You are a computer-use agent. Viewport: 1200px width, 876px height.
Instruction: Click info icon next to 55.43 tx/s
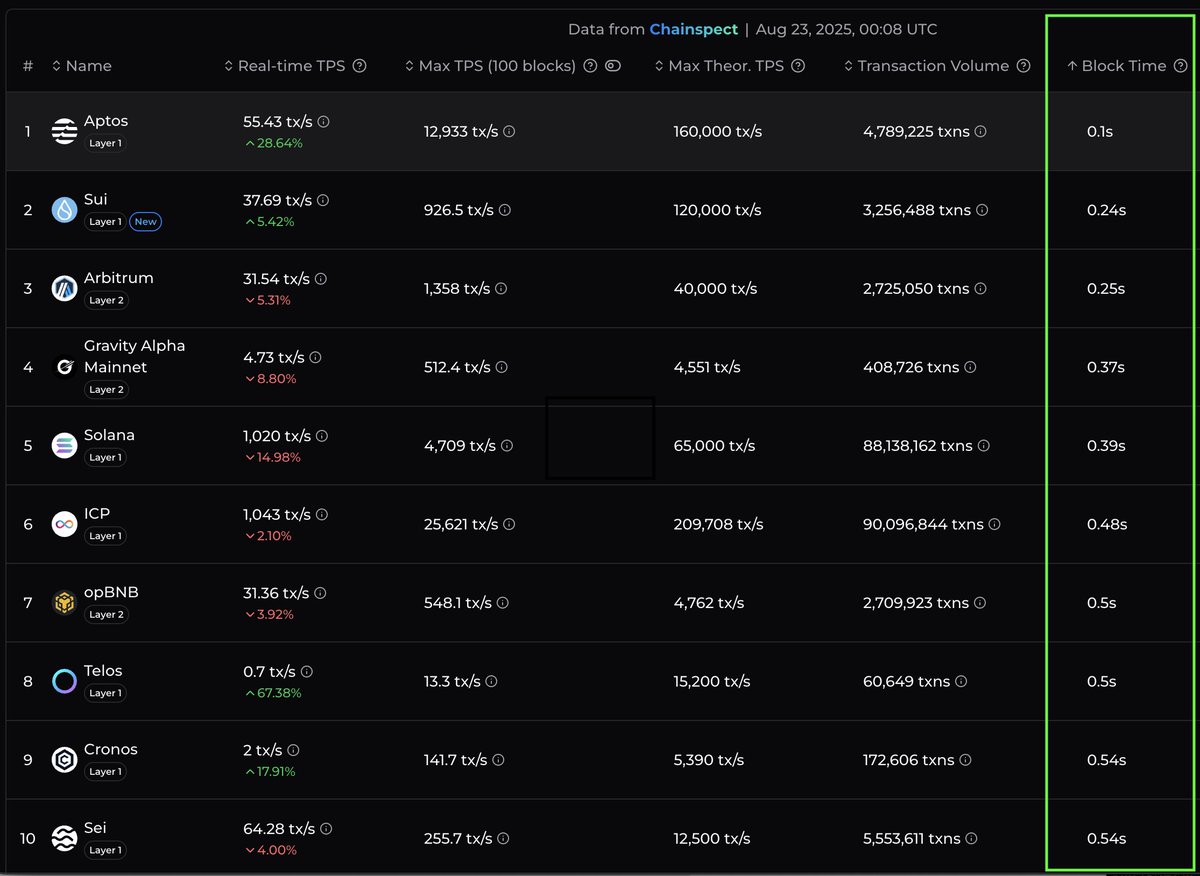(324, 121)
